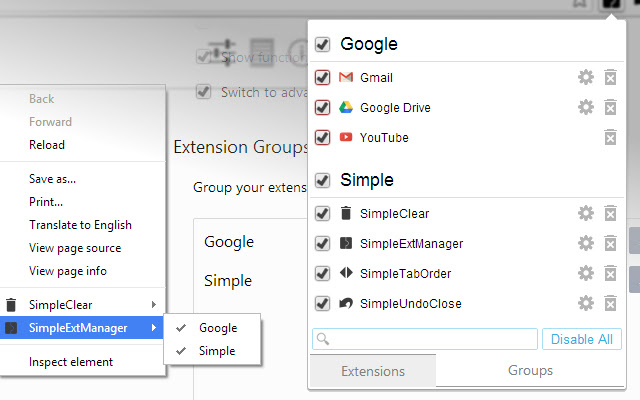Screen dimensions: 640x400
Task: Disable the SimpleTabOrder checkbox
Action: point(323,273)
